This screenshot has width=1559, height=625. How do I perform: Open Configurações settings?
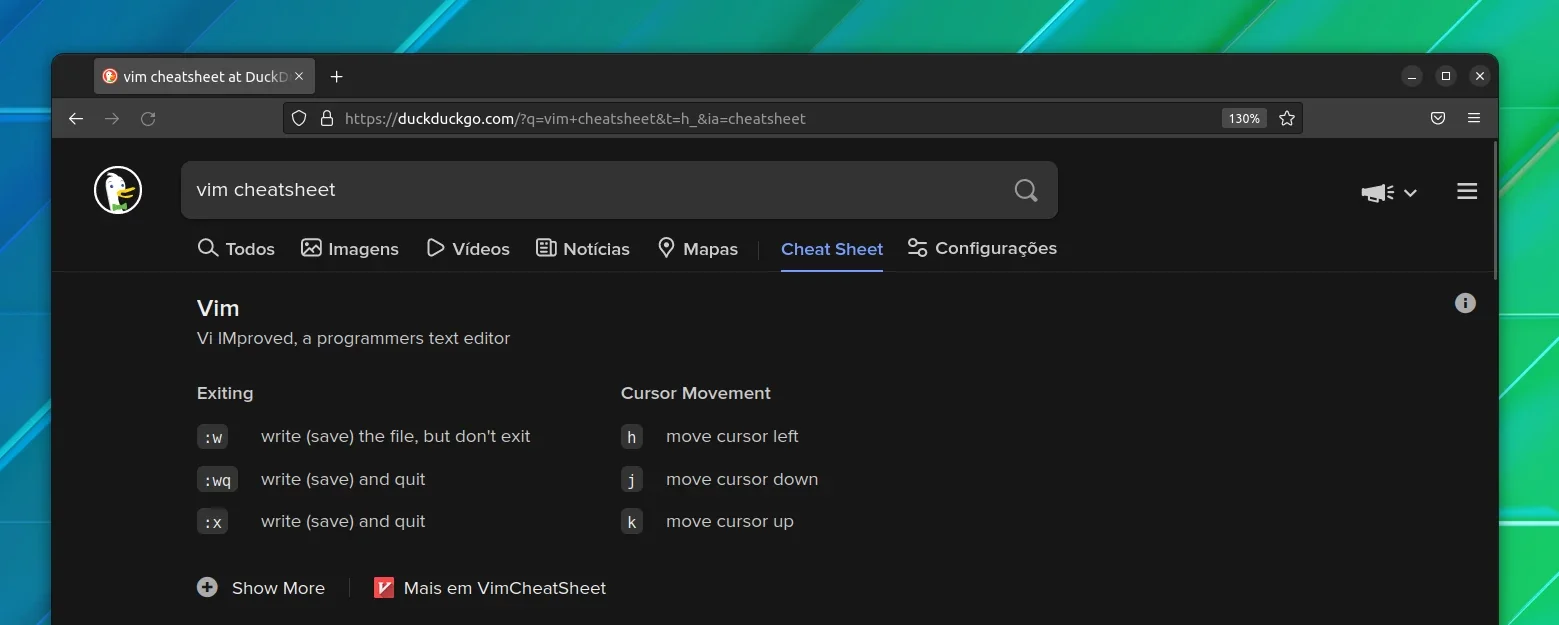(x=982, y=248)
